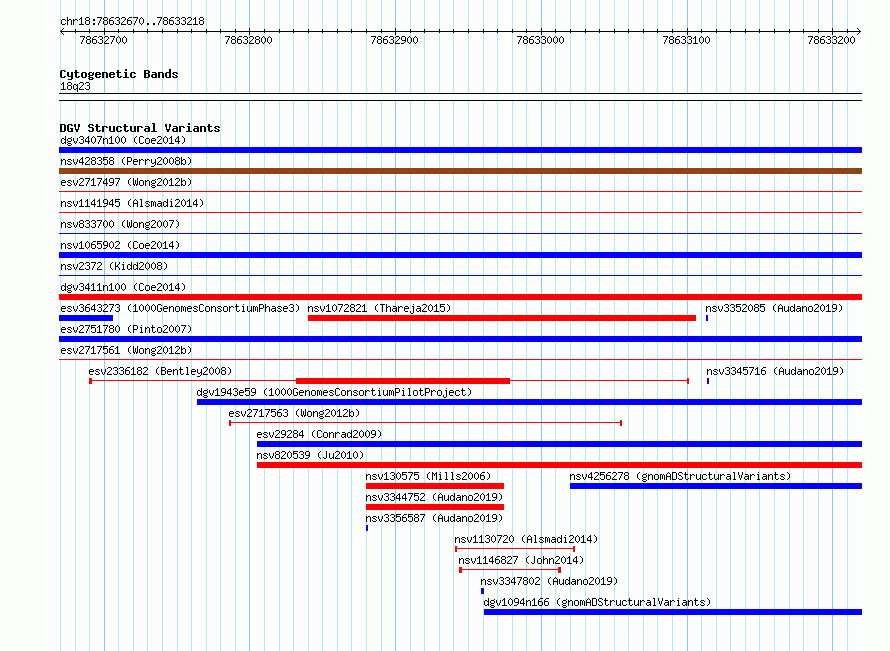The height and width of the screenshot is (651, 890).
Task: Click ruler position 78632700
Action: pos(103,40)
